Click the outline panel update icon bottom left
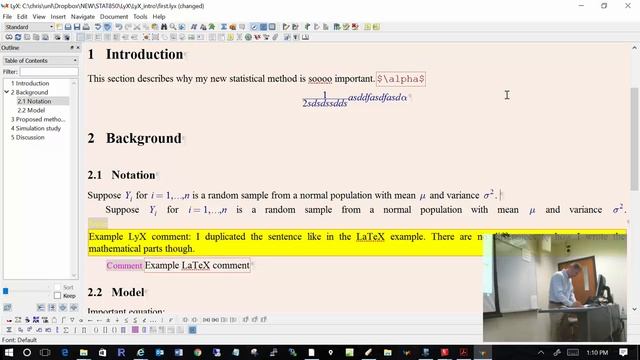 [7, 307]
